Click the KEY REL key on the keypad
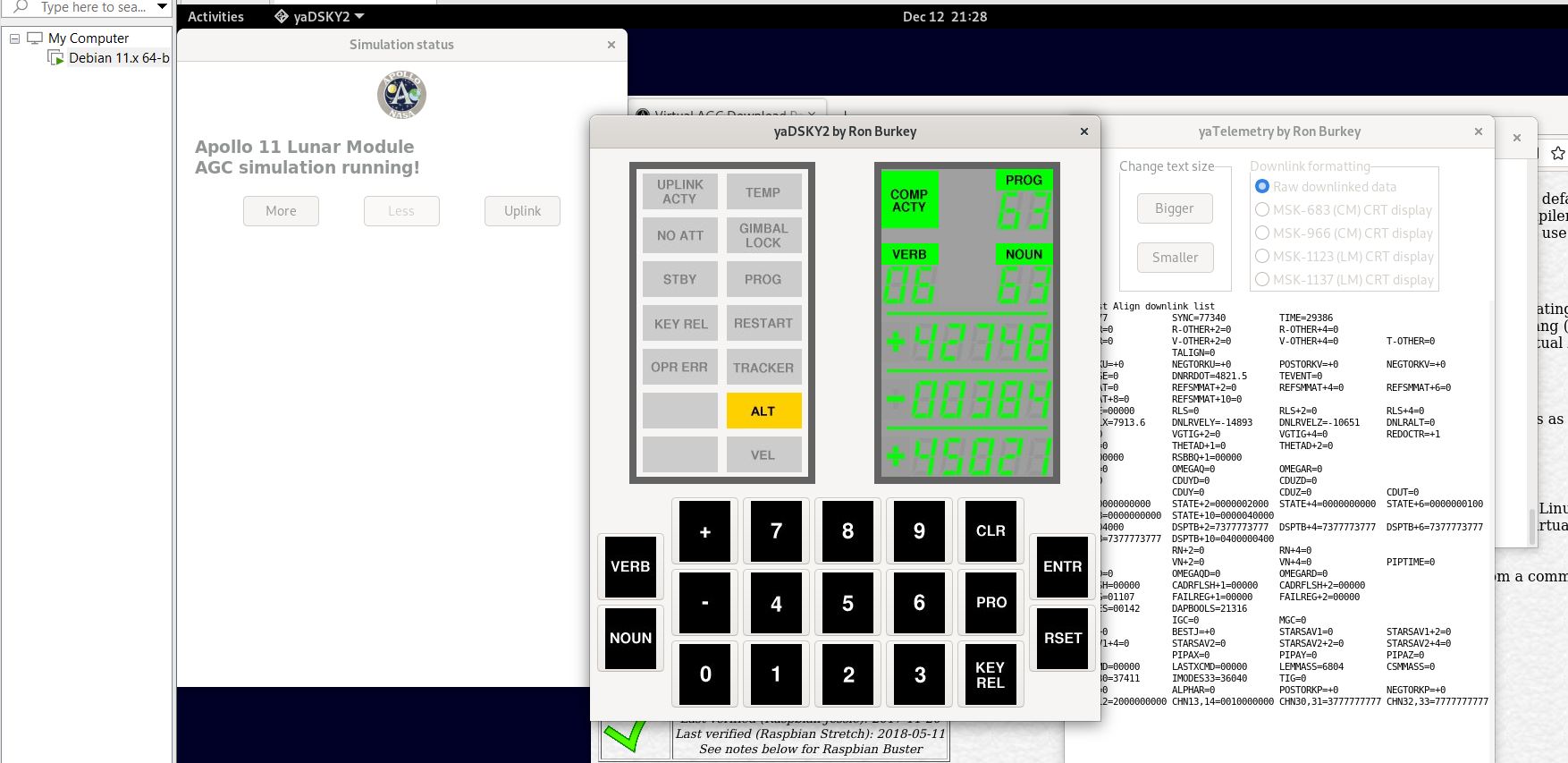The width and height of the screenshot is (1568, 763). [x=991, y=674]
